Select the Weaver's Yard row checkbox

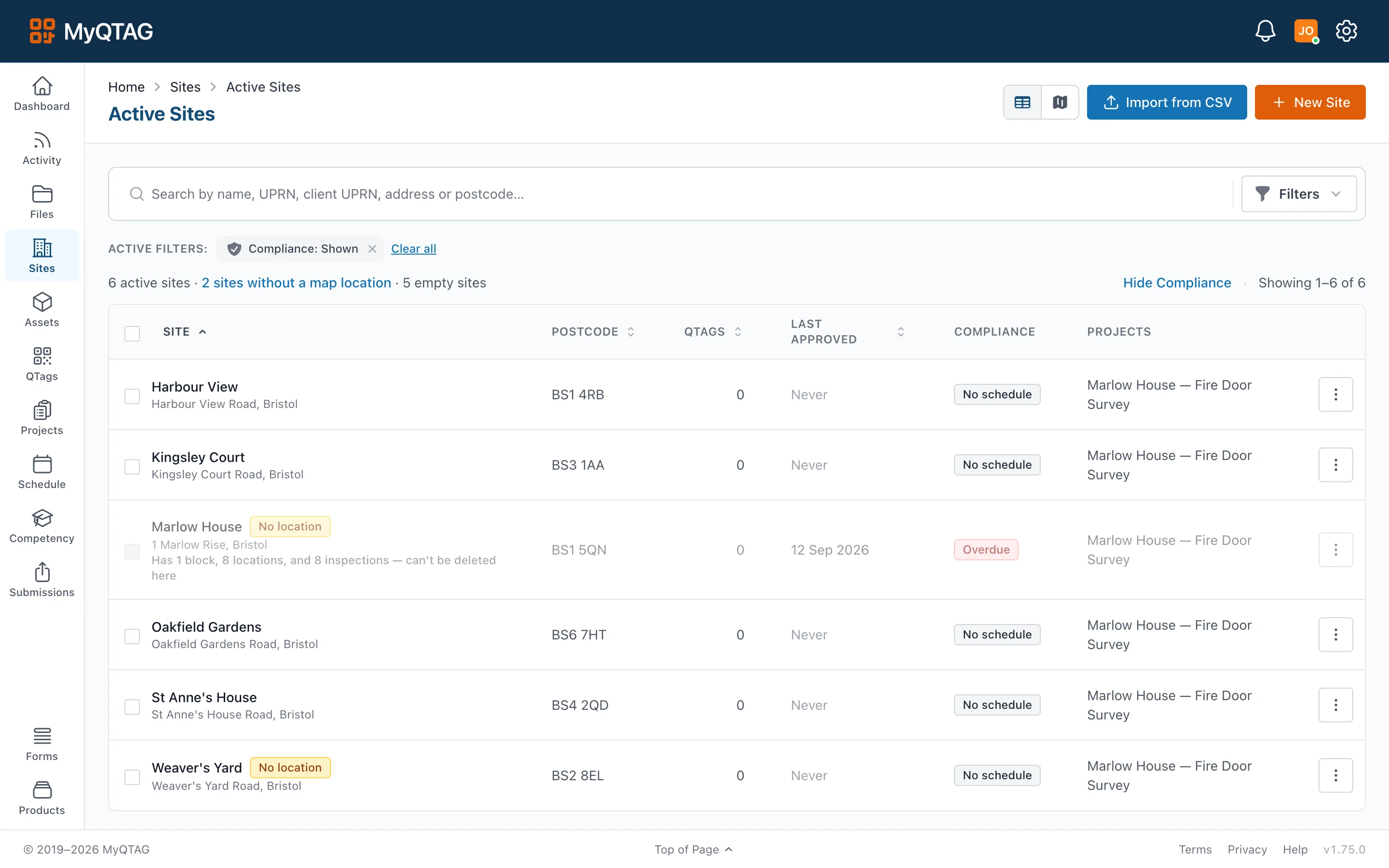coord(132,777)
